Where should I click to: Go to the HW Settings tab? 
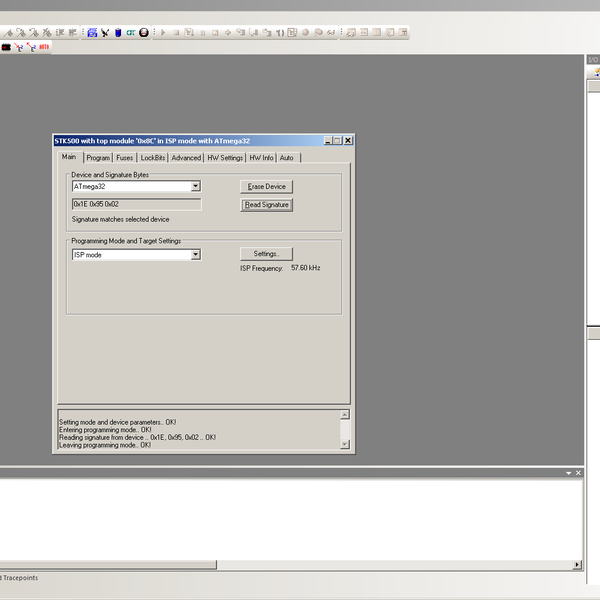pyautogui.click(x=225, y=158)
